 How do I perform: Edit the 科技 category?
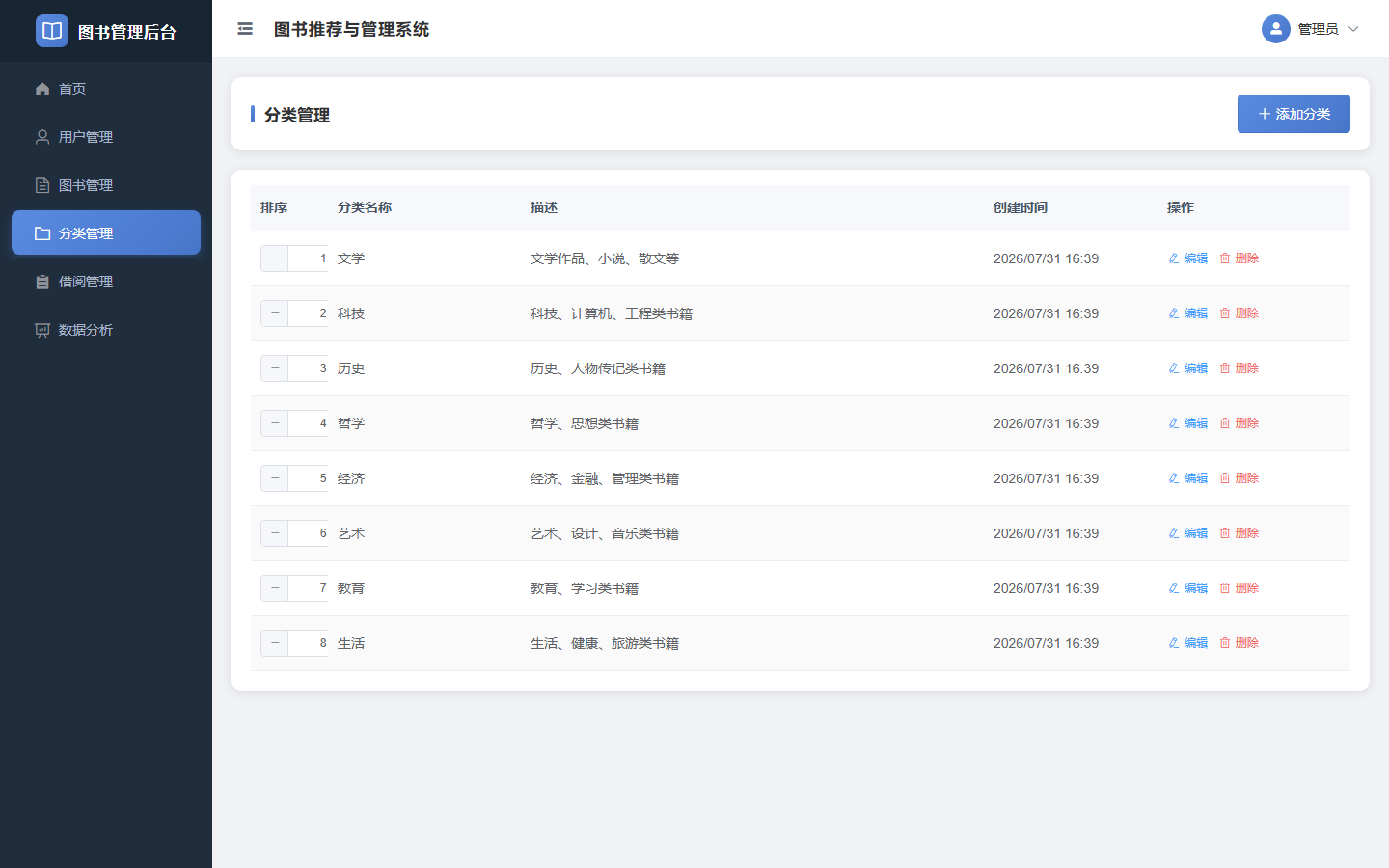[1188, 313]
